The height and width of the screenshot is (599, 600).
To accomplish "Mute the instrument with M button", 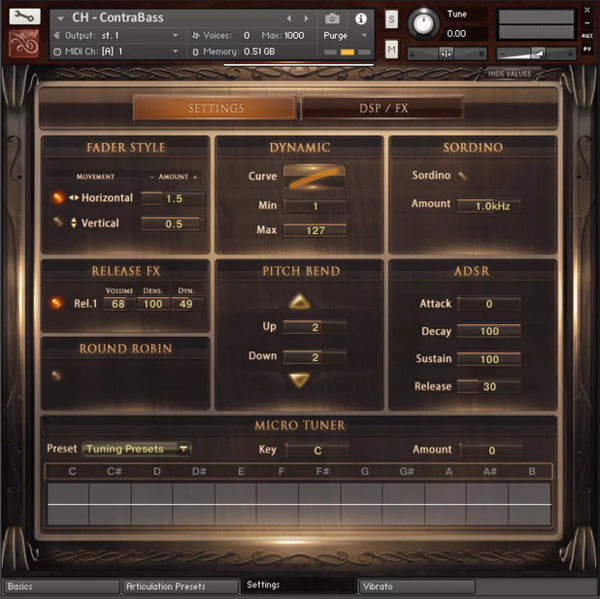I will tap(391, 49).
